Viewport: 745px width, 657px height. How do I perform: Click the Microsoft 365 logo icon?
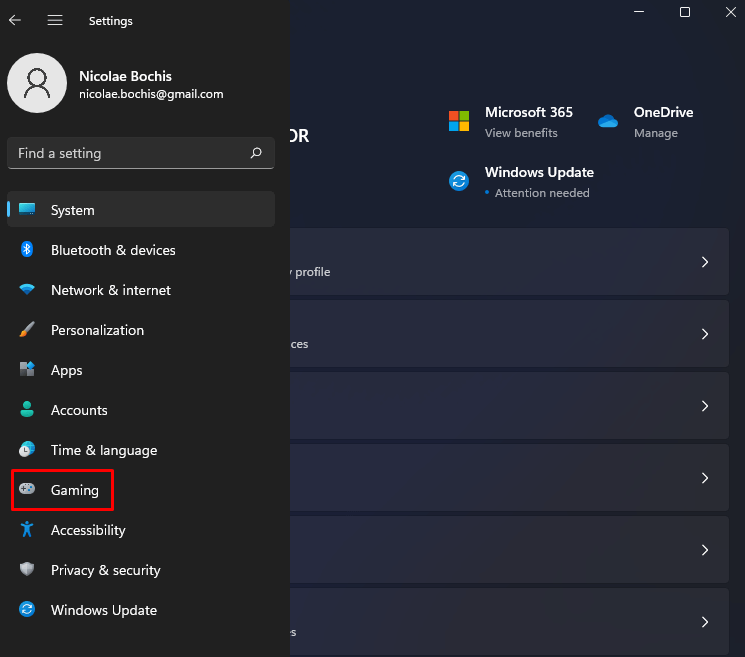pyautogui.click(x=459, y=121)
